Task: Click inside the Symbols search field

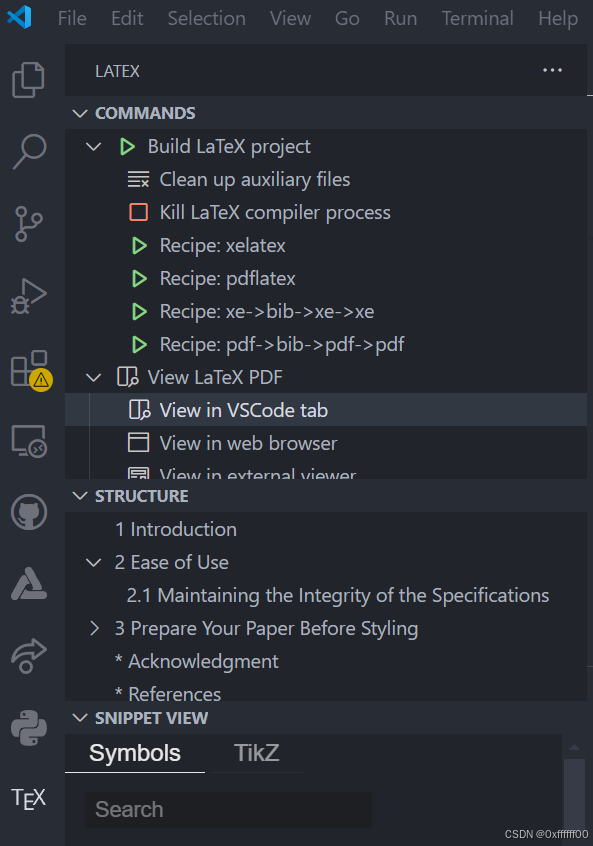Action: pyautogui.click(x=228, y=809)
